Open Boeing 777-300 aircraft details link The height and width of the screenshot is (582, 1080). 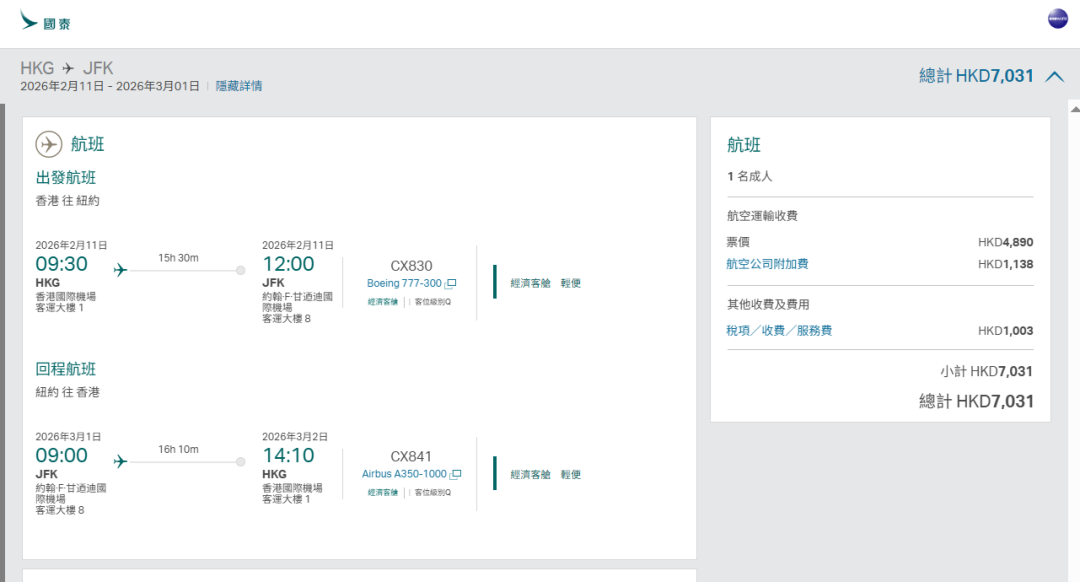tap(404, 284)
